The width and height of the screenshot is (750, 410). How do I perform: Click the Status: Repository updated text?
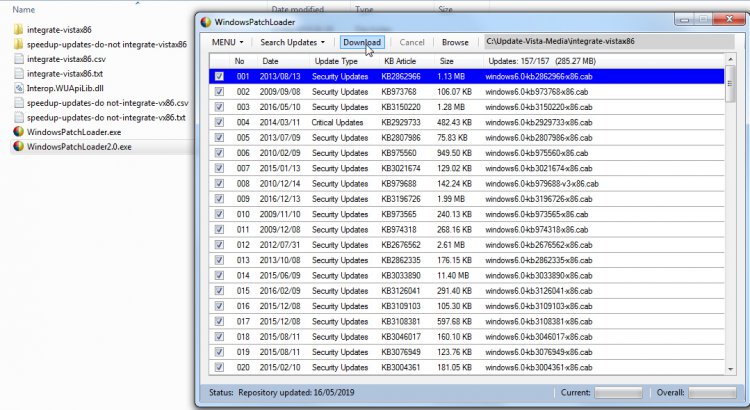click(x=282, y=393)
